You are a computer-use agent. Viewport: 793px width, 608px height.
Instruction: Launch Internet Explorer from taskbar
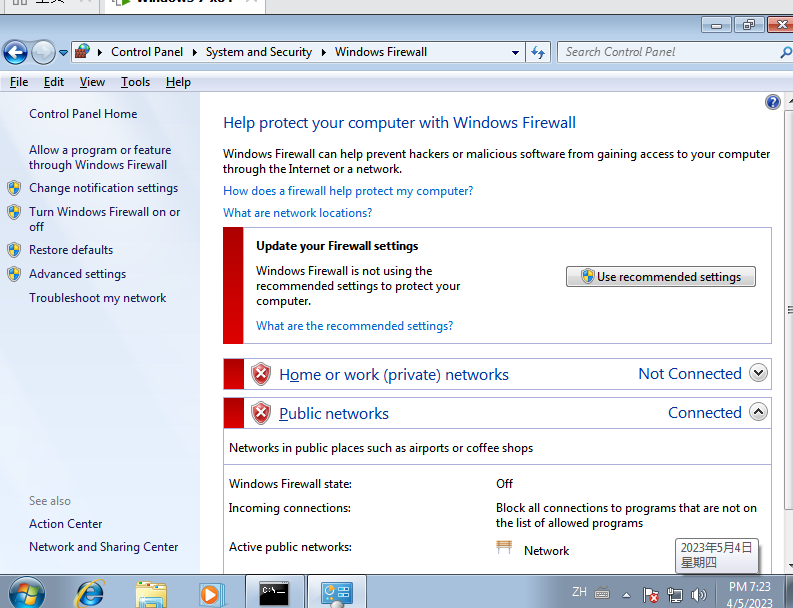[90, 593]
